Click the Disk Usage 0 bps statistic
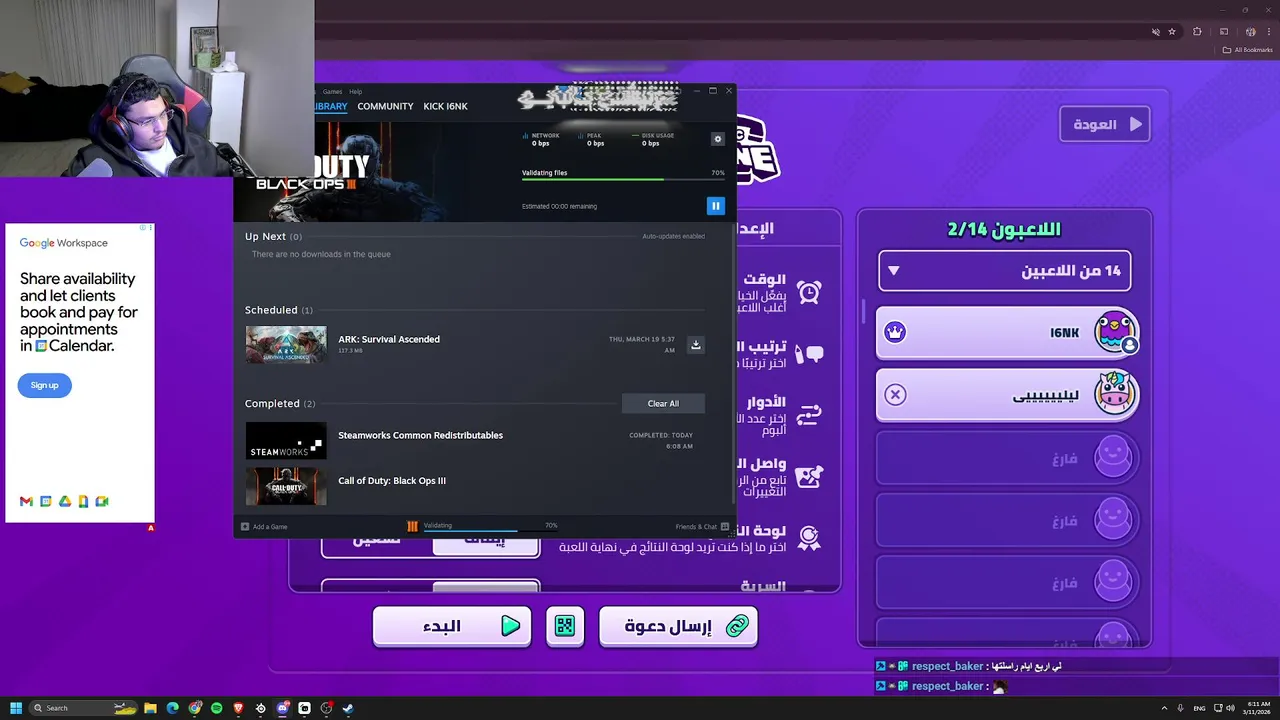The image size is (1280, 720). [x=654, y=139]
